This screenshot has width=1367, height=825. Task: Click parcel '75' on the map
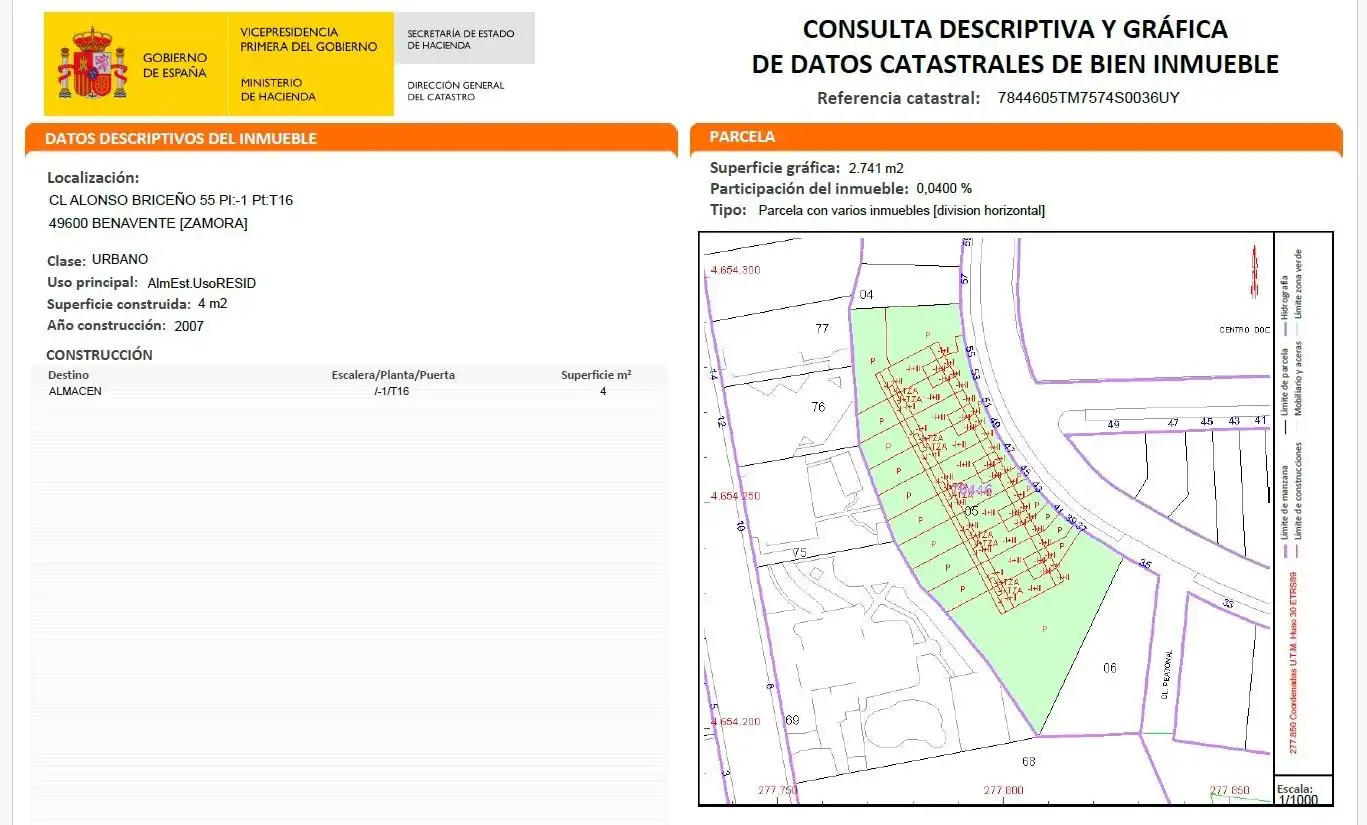tap(799, 553)
